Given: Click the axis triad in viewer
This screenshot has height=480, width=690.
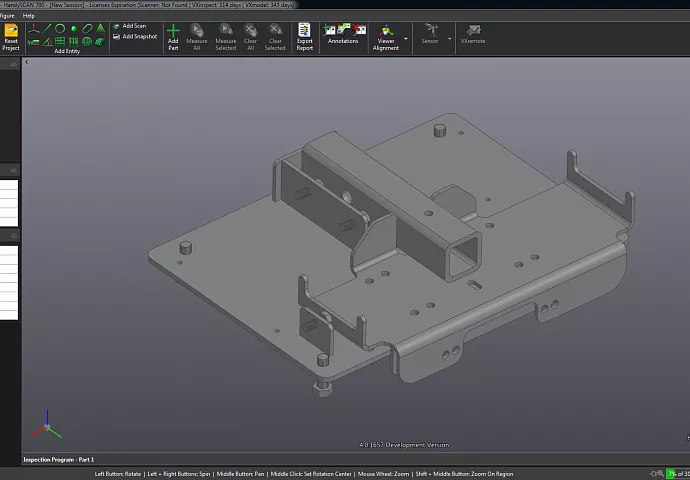Looking at the screenshot, I should (x=46, y=425).
